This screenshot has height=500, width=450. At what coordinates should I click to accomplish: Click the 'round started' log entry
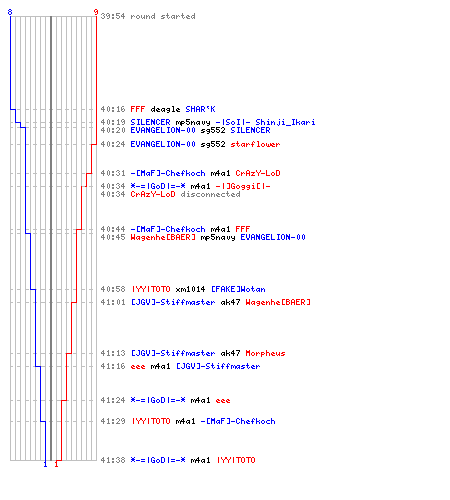[148, 16]
